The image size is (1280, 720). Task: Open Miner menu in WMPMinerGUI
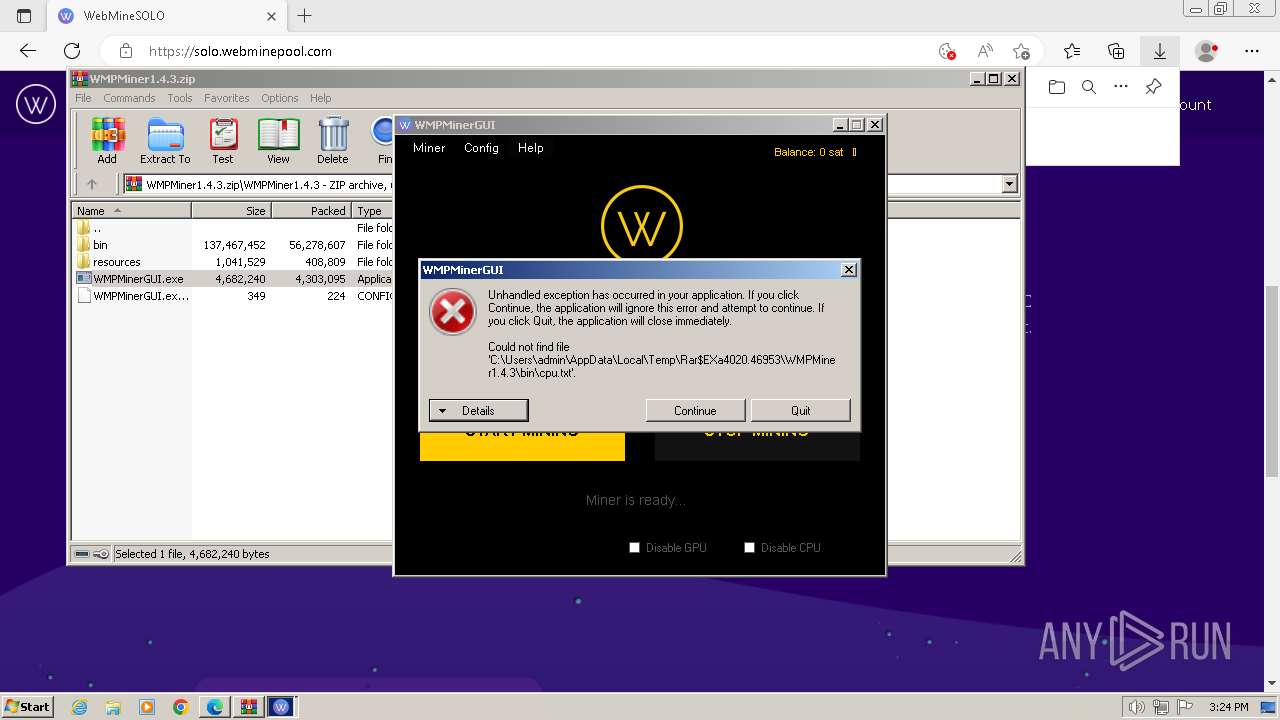point(429,148)
